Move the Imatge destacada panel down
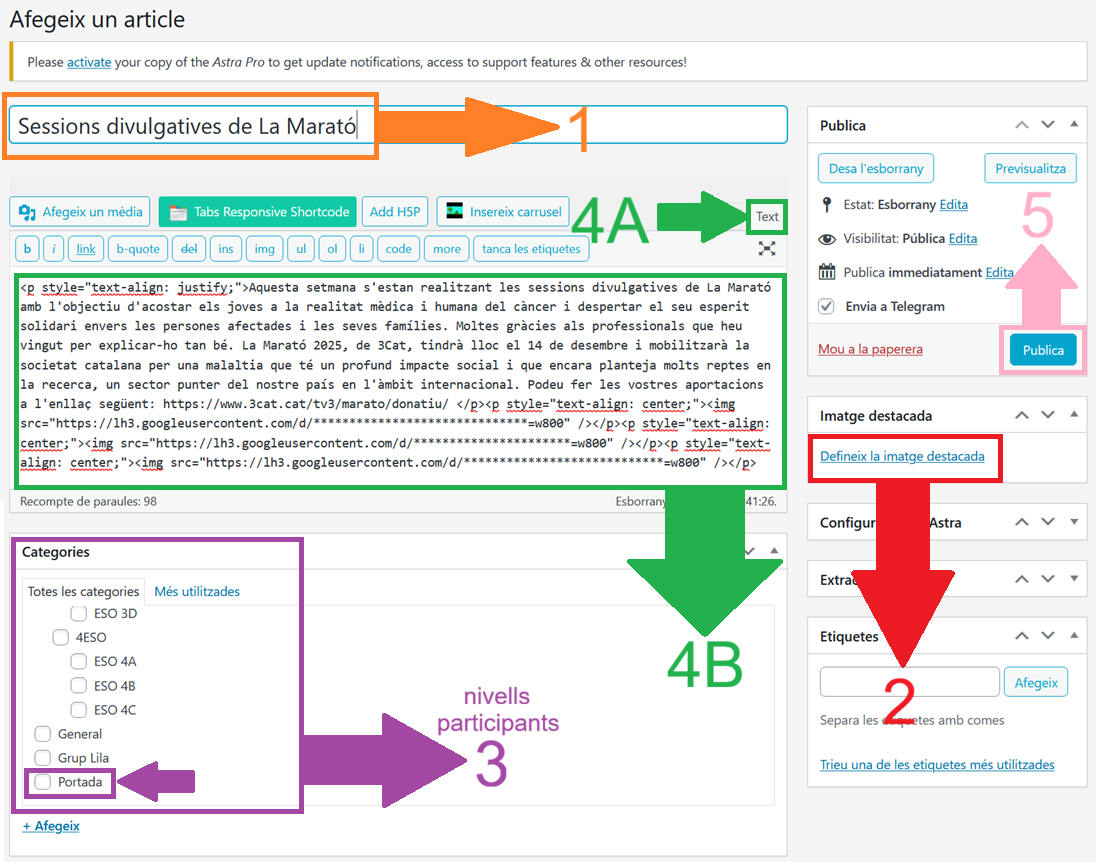 coord(1048,415)
